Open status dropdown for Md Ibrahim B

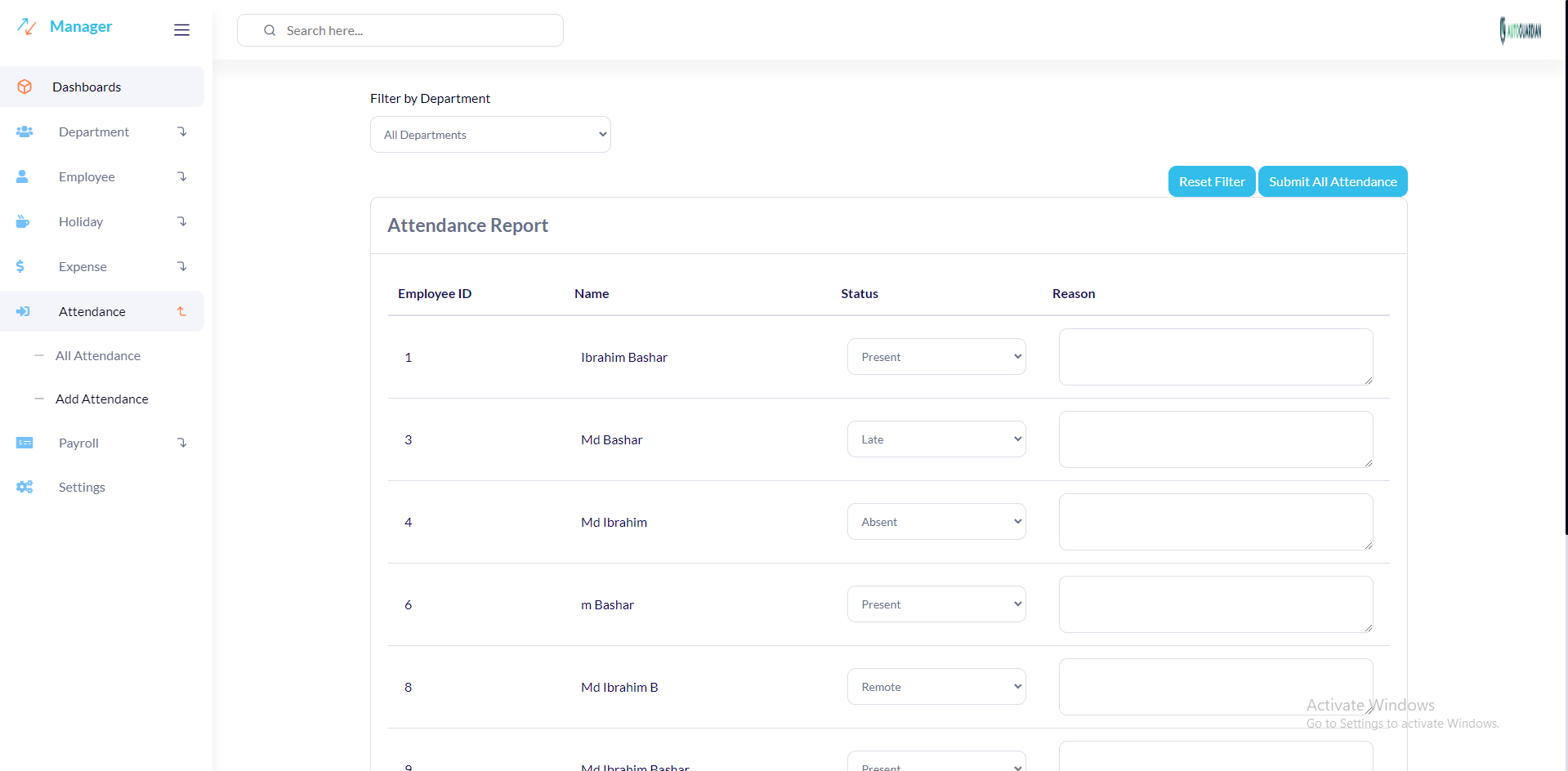point(936,687)
